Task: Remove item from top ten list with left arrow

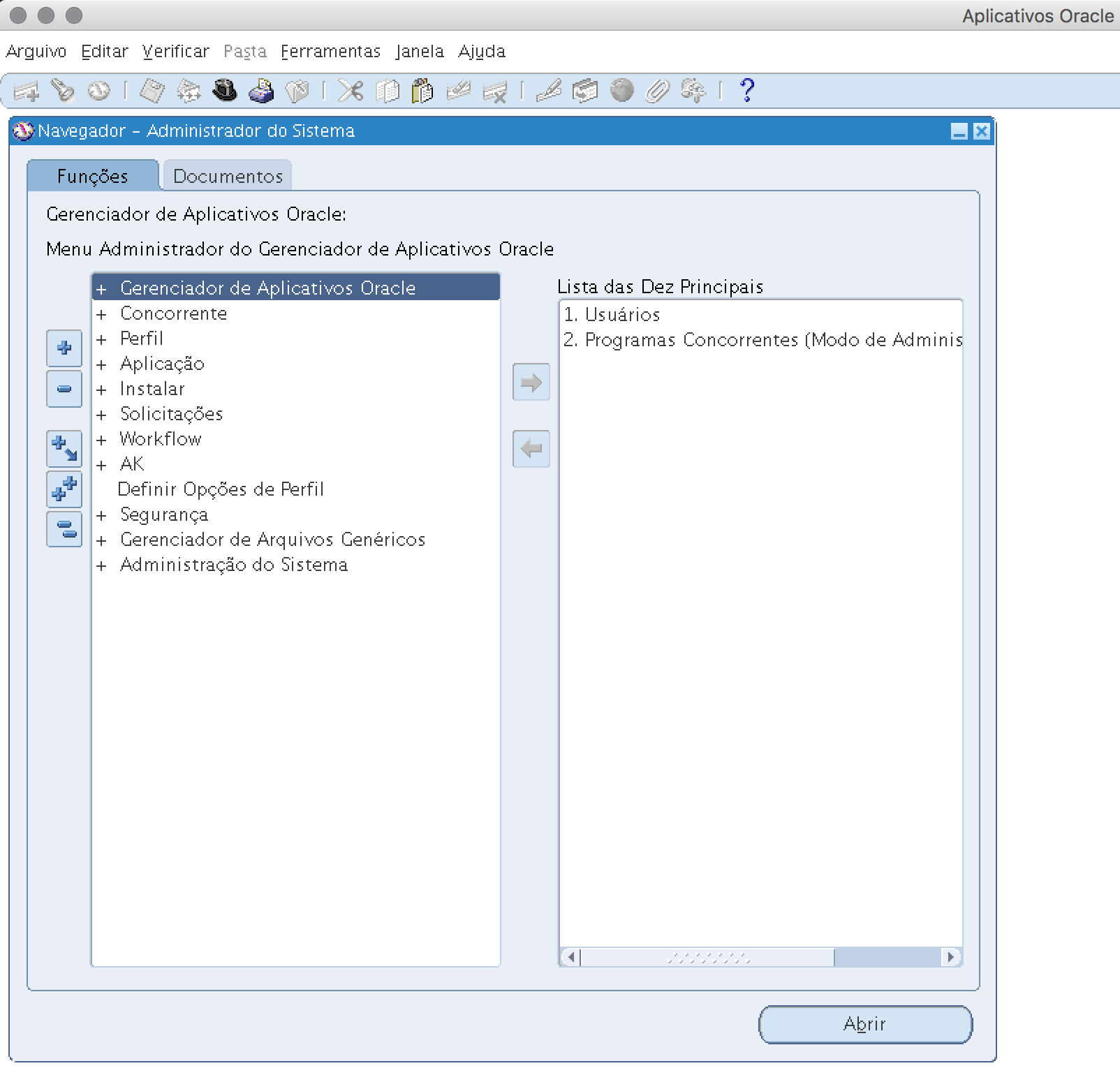Action: point(531,448)
